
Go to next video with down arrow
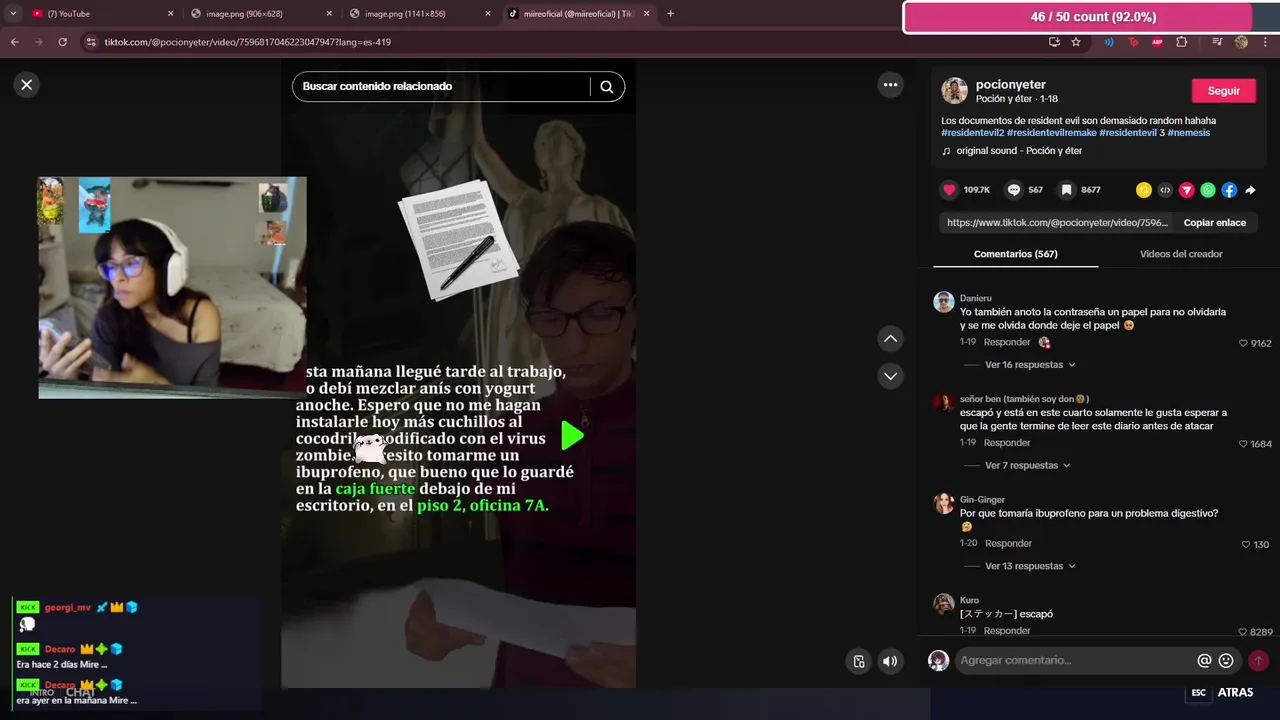tap(890, 376)
